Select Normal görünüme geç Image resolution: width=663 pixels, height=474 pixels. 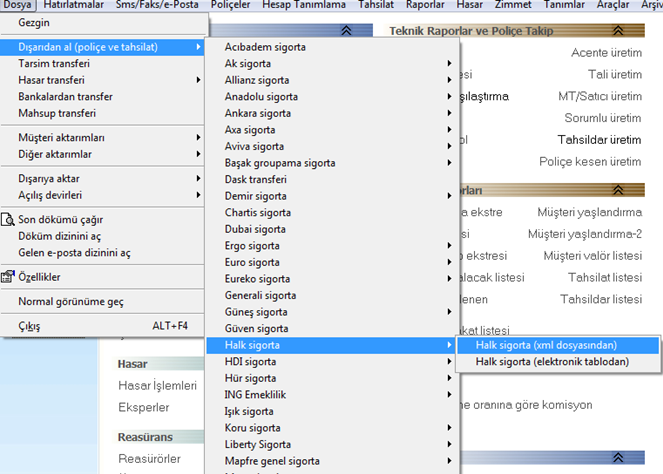point(71,301)
